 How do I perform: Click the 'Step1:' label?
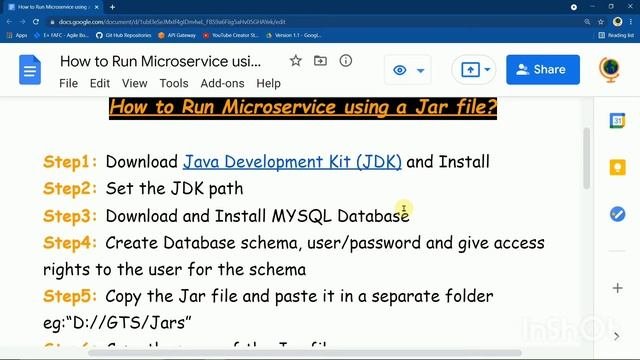point(70,162)
